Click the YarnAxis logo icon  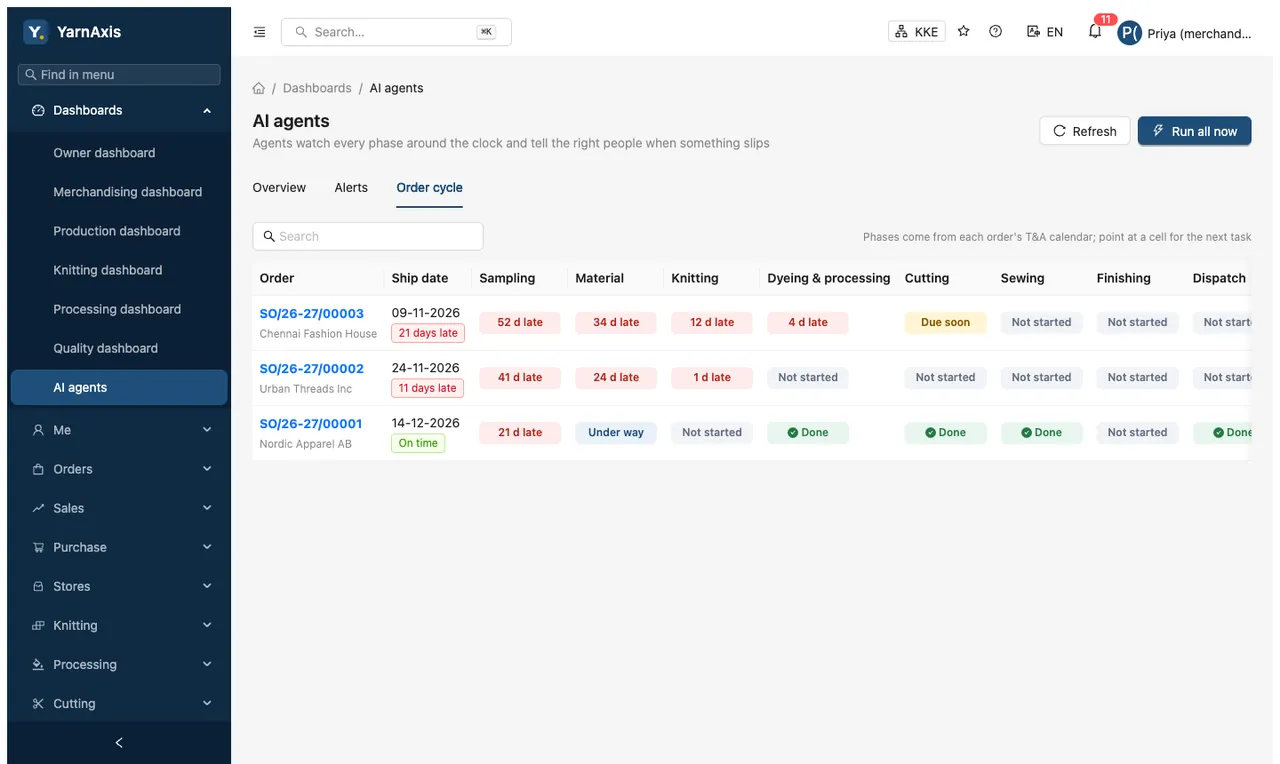coord(35,32)
